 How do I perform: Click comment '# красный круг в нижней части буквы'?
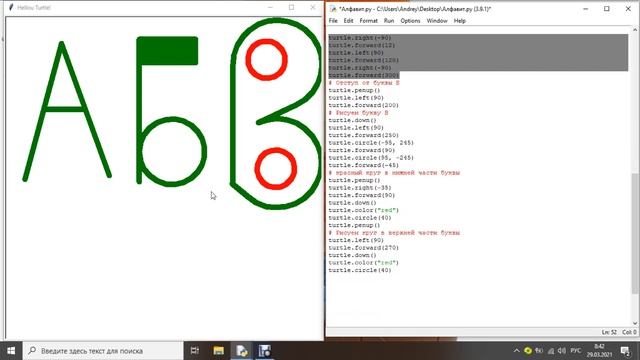click(x=394, y=173)
